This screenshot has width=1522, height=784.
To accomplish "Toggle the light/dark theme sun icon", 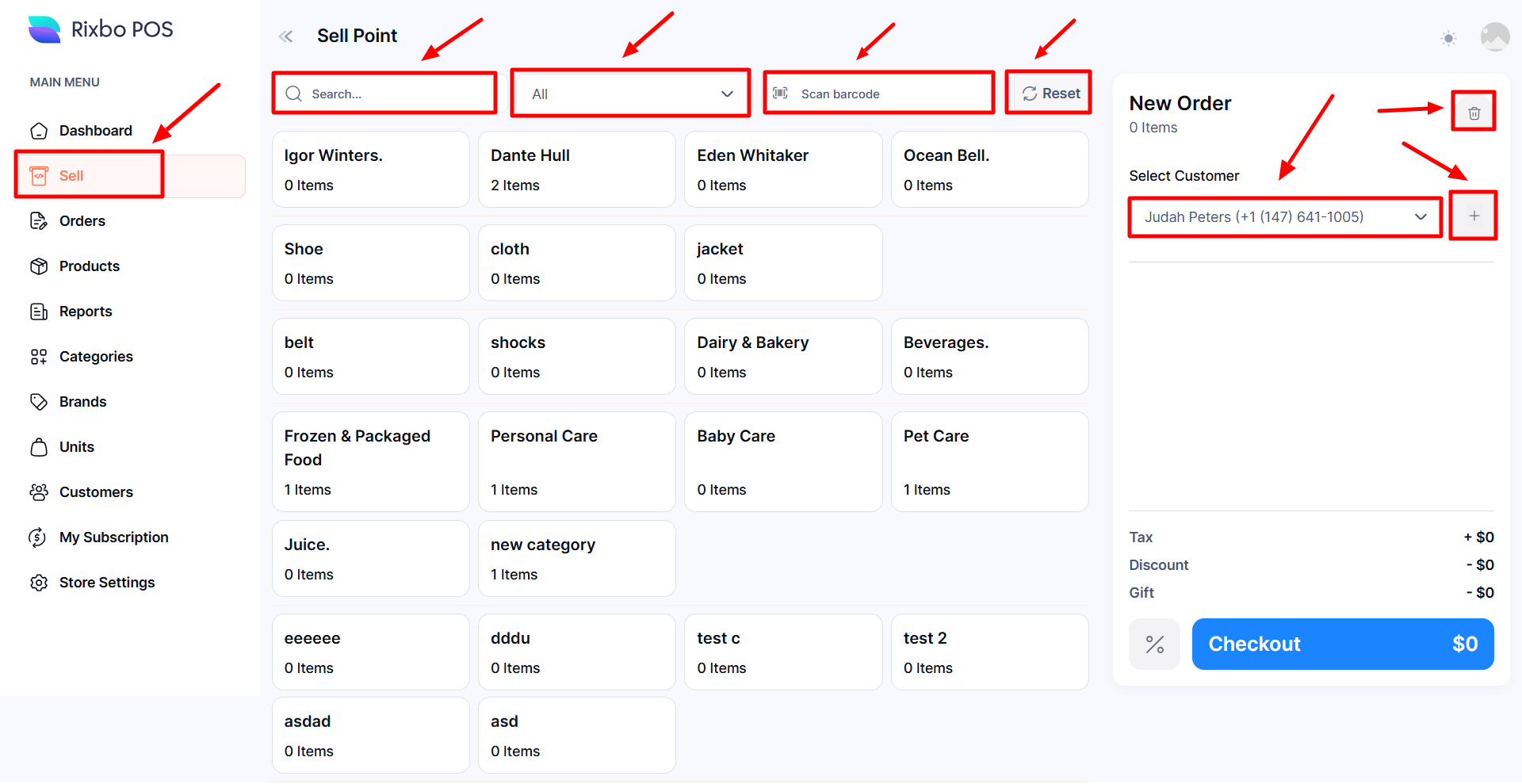I will tap(1448, 38).
